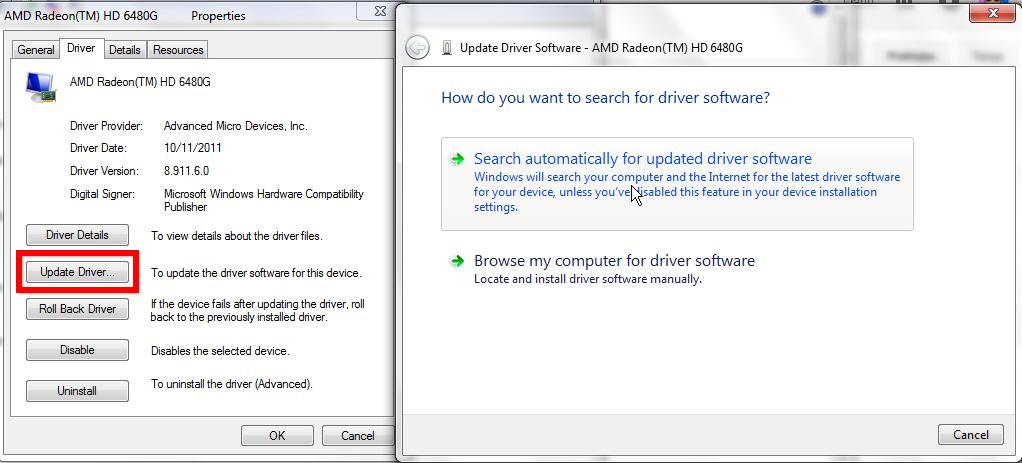Image resolution: width=1022 pixels, height=463 pixels.
Task: Click the Driver Version label
Action: pyautogui.click(x=104, y=171)
